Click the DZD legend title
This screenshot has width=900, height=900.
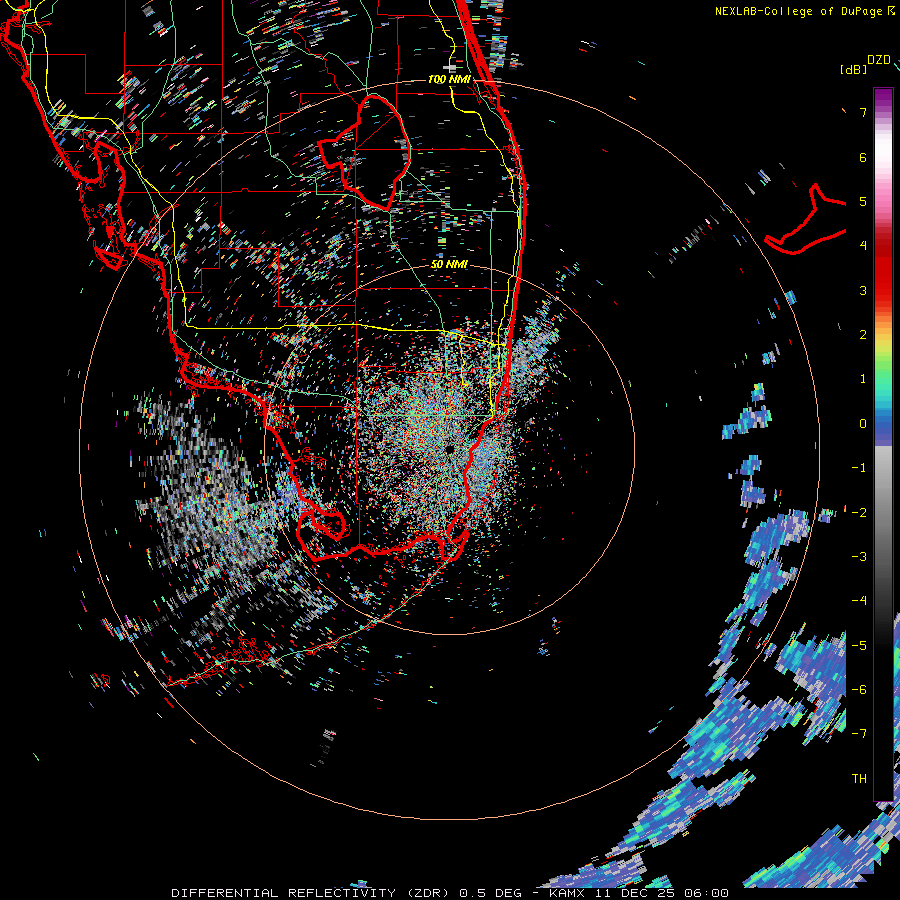879,60
